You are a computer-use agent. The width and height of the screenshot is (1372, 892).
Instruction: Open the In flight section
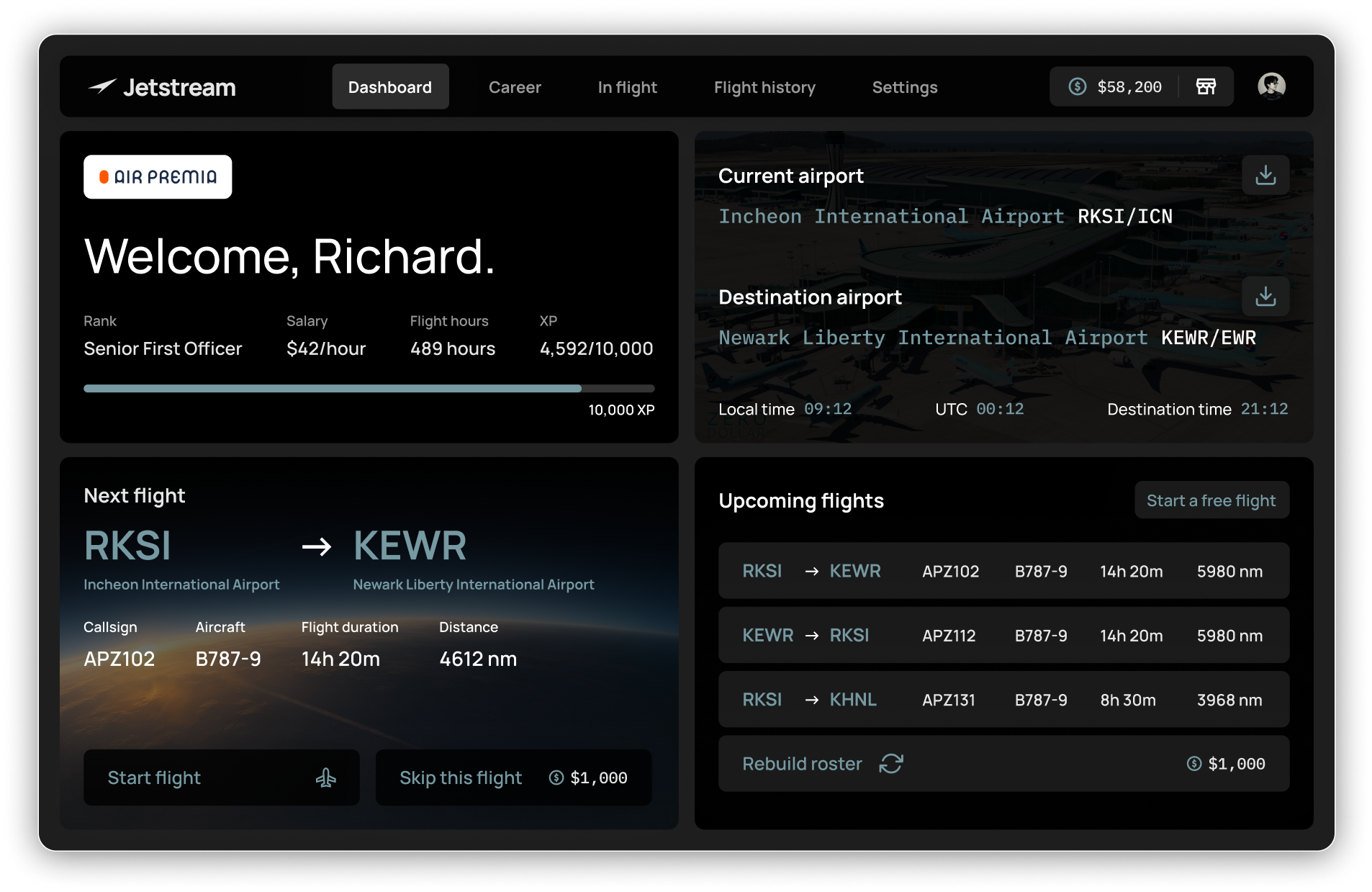pos(627,87)
